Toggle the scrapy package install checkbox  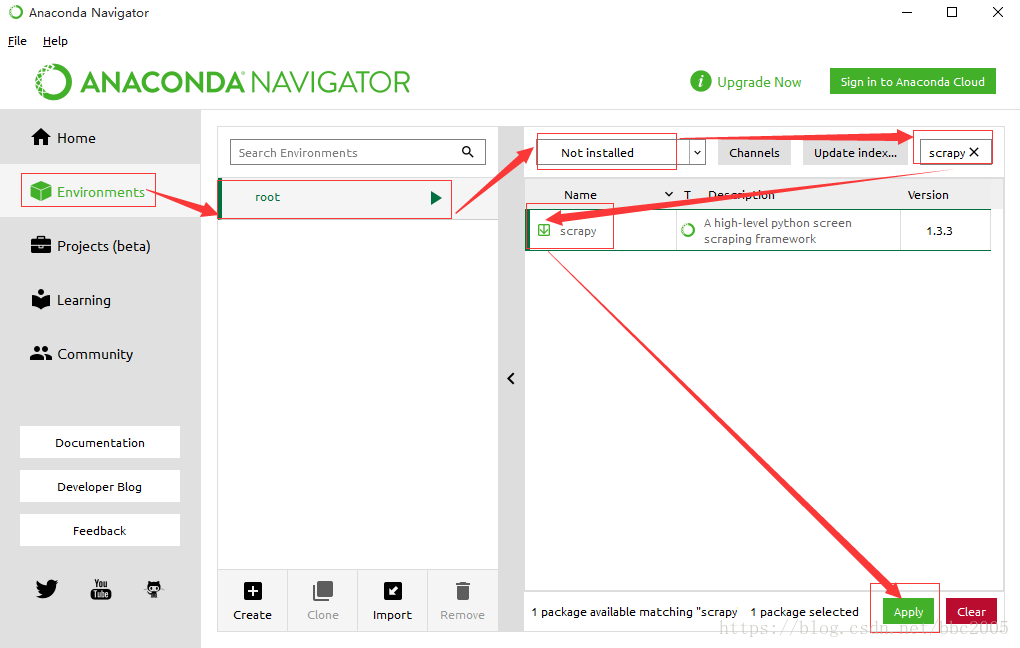tap(544, 230)
